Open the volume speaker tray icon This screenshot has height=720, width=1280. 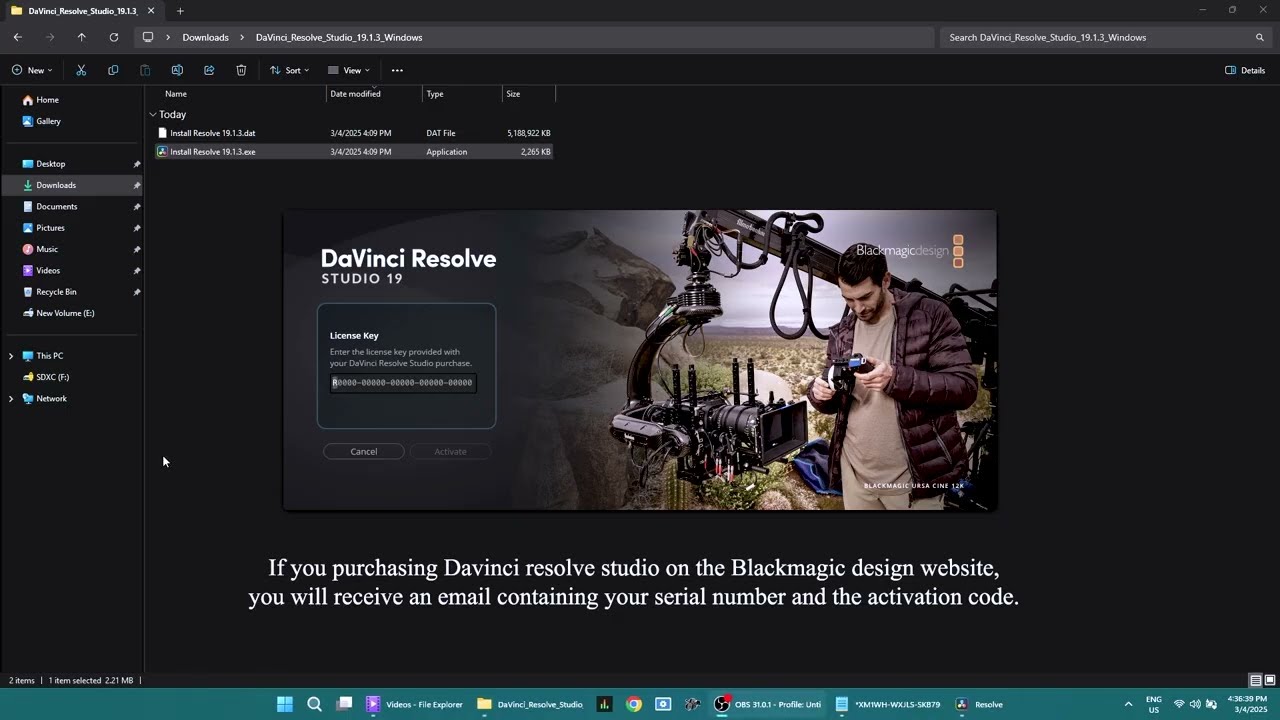pyautogui.click(x=1195, y=704)
